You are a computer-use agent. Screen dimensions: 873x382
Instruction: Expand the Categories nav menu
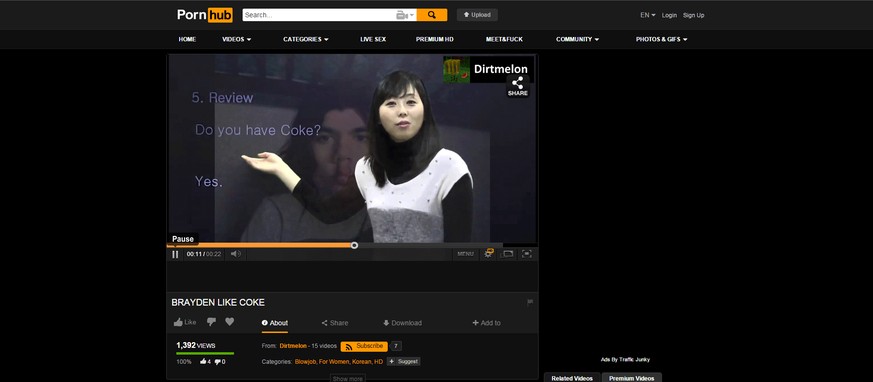(x=306, y=40)
